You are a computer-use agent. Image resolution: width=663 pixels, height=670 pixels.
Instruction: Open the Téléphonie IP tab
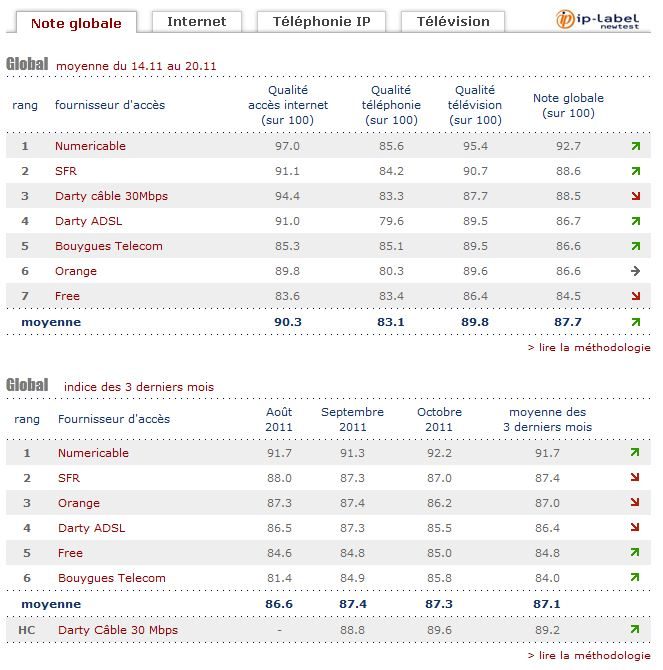pos(314,21)
